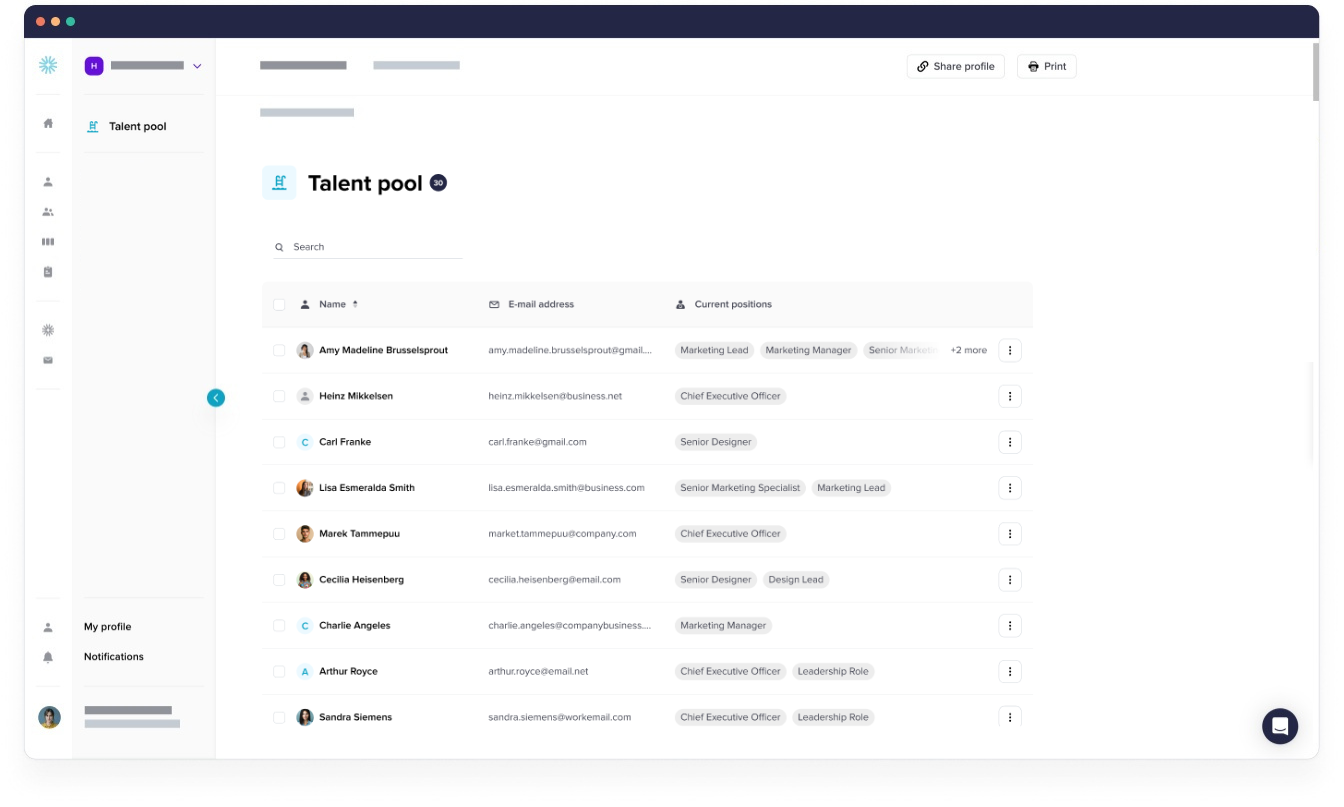This screenshot has width=1344, height=807.
Task: Open the home icon in left rail
Action: (48, 123)
